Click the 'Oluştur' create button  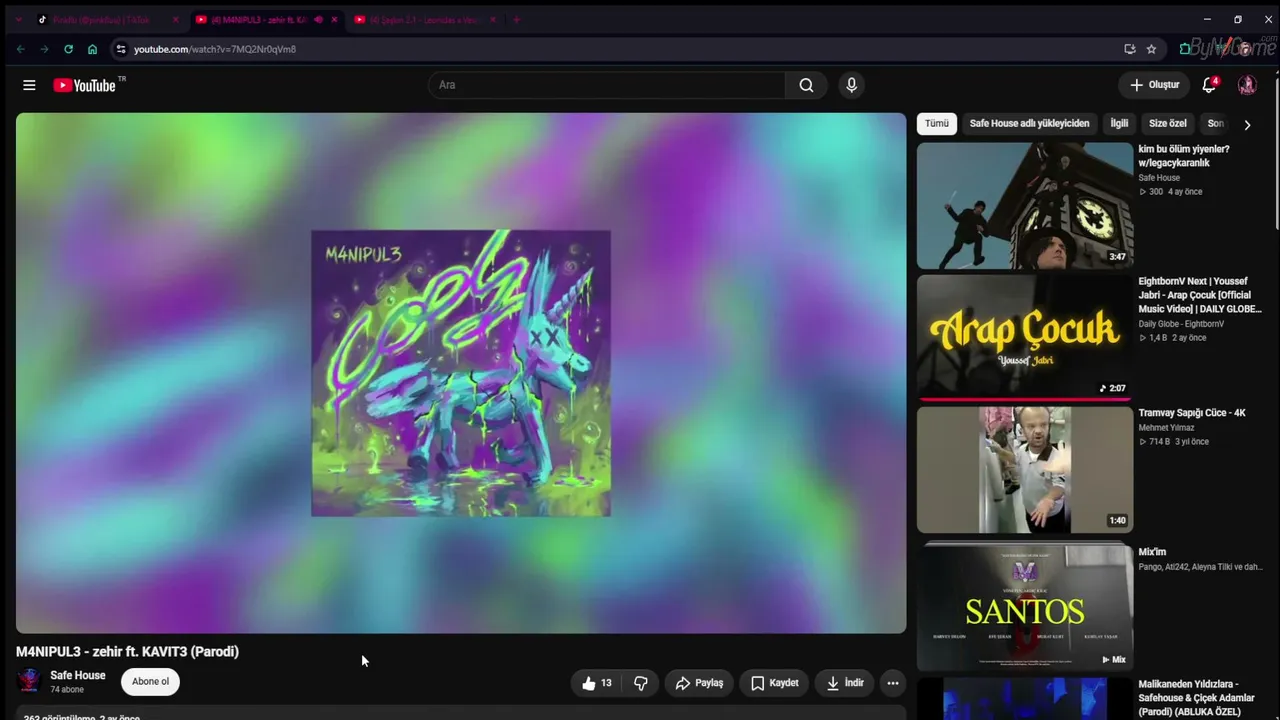coord(1154,85)
